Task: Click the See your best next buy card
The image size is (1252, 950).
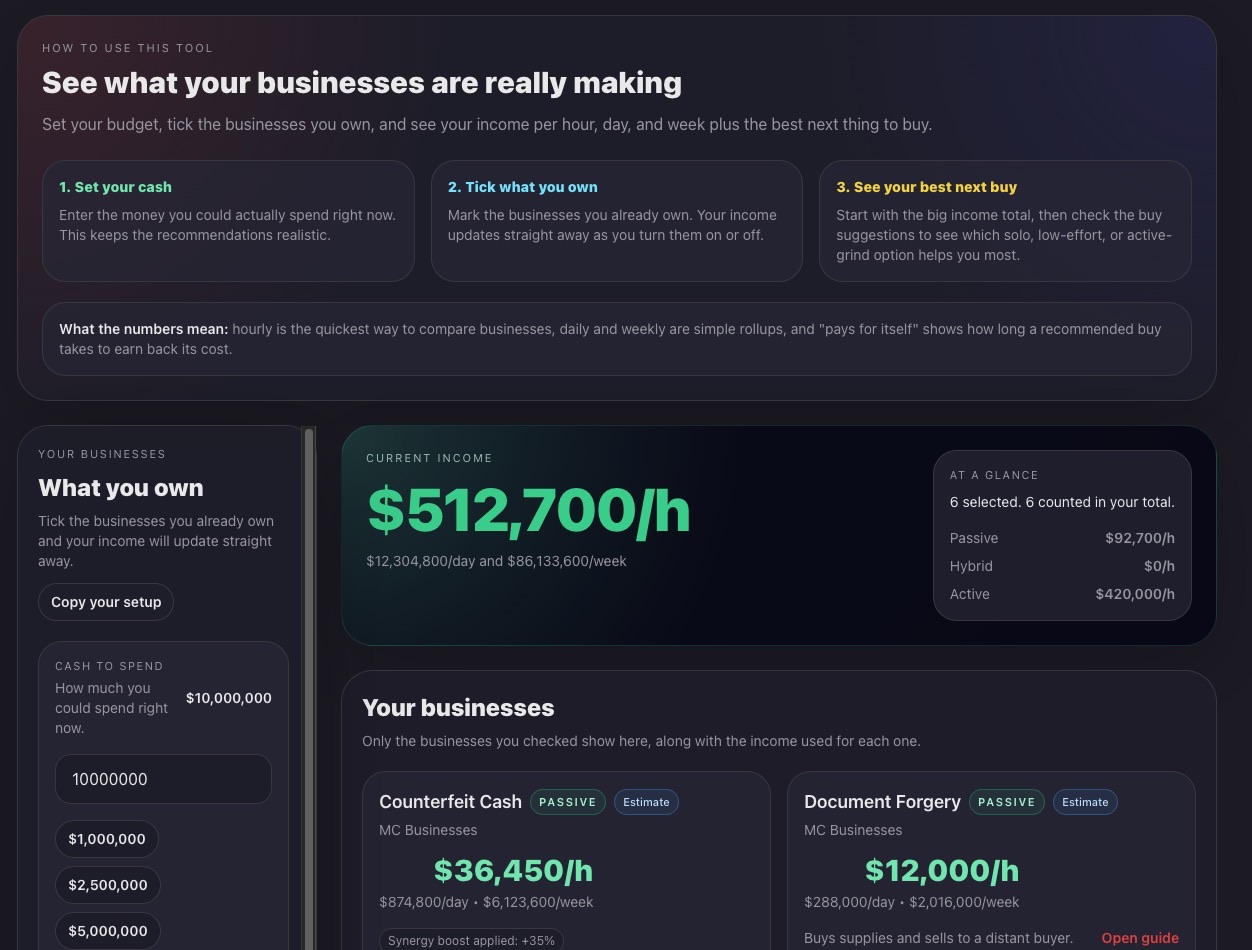Action: coord(1006,220)
